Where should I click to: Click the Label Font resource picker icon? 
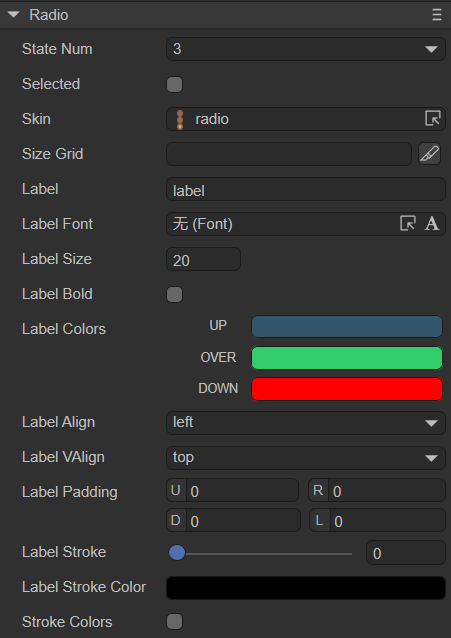[407, 223]
